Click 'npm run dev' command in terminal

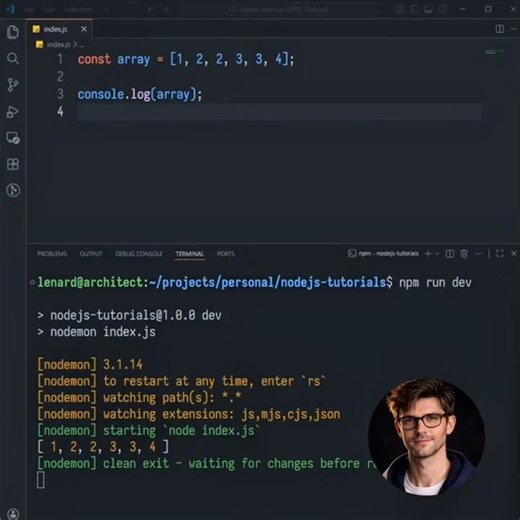435,283
